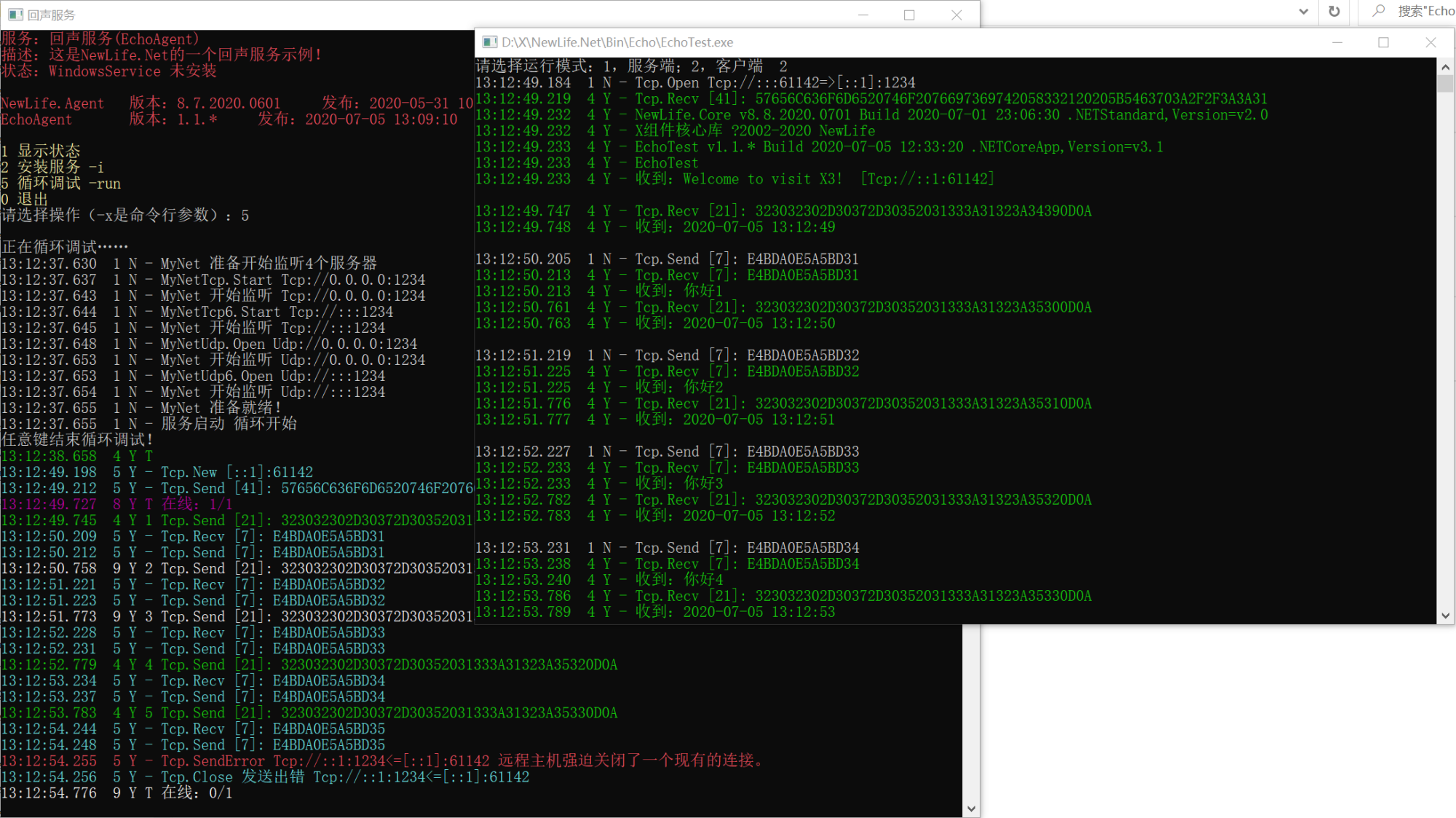This screenshot has height=818, width=1456.
Task: Maximize the EchoTest.exe console window
Action: (x=1384, y=42)
